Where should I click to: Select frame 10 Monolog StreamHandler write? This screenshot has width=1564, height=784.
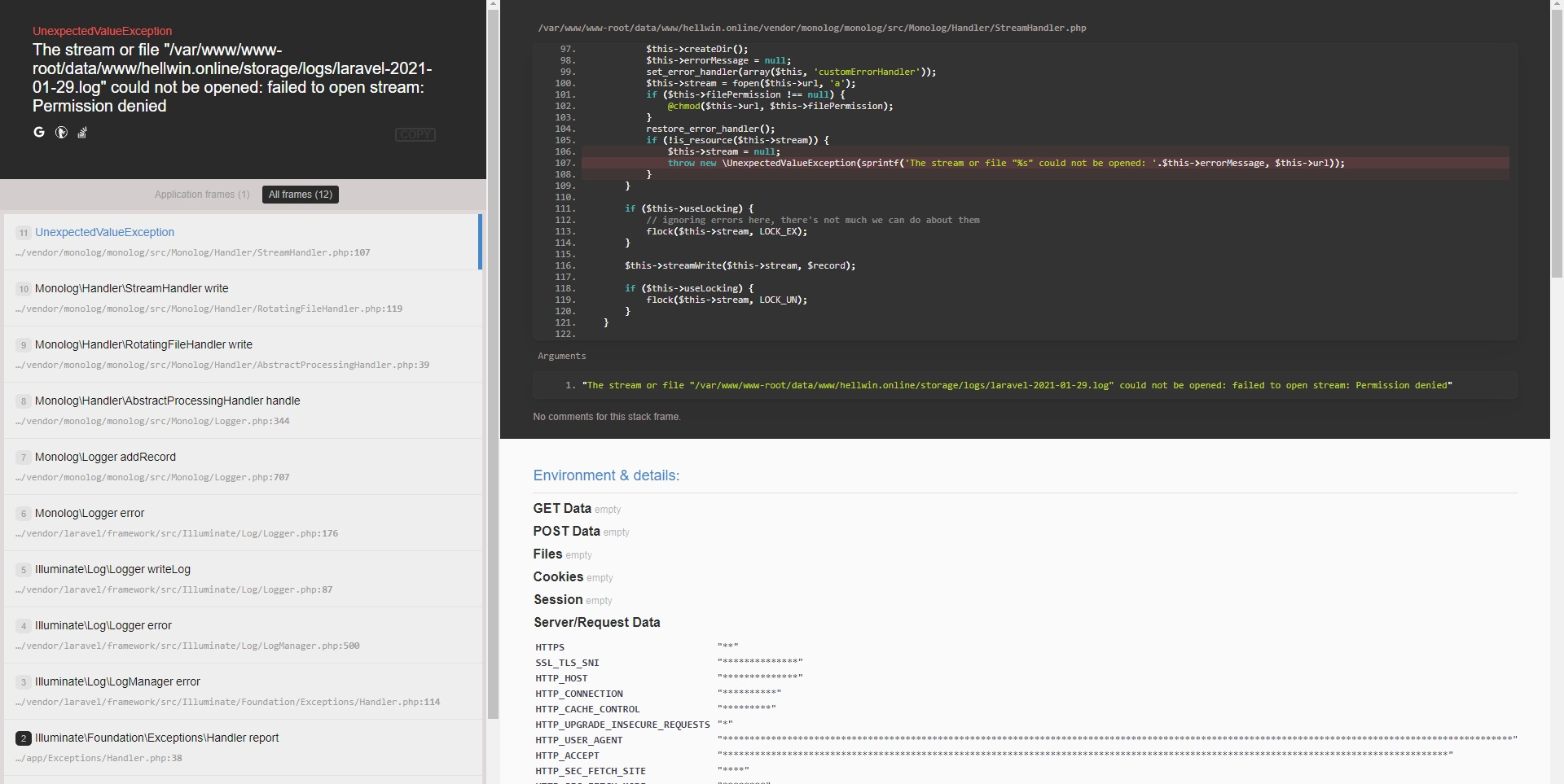(243, 298)
